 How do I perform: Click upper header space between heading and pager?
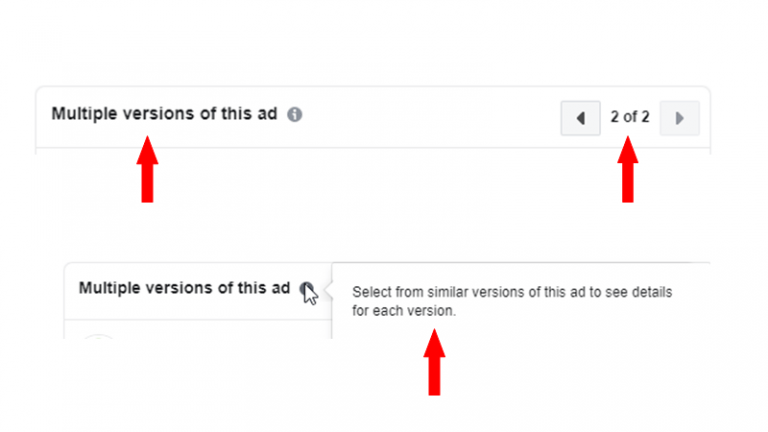tap(430, 117)
